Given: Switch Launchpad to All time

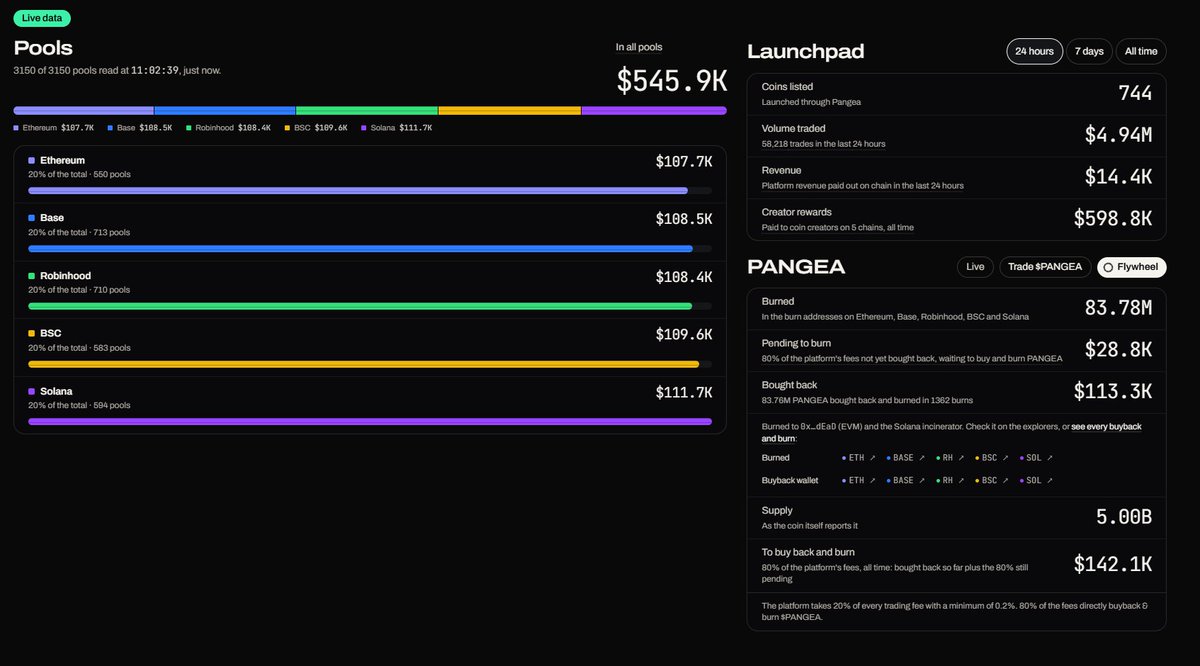Looking at the screenshot, I should coord(1141,51).
